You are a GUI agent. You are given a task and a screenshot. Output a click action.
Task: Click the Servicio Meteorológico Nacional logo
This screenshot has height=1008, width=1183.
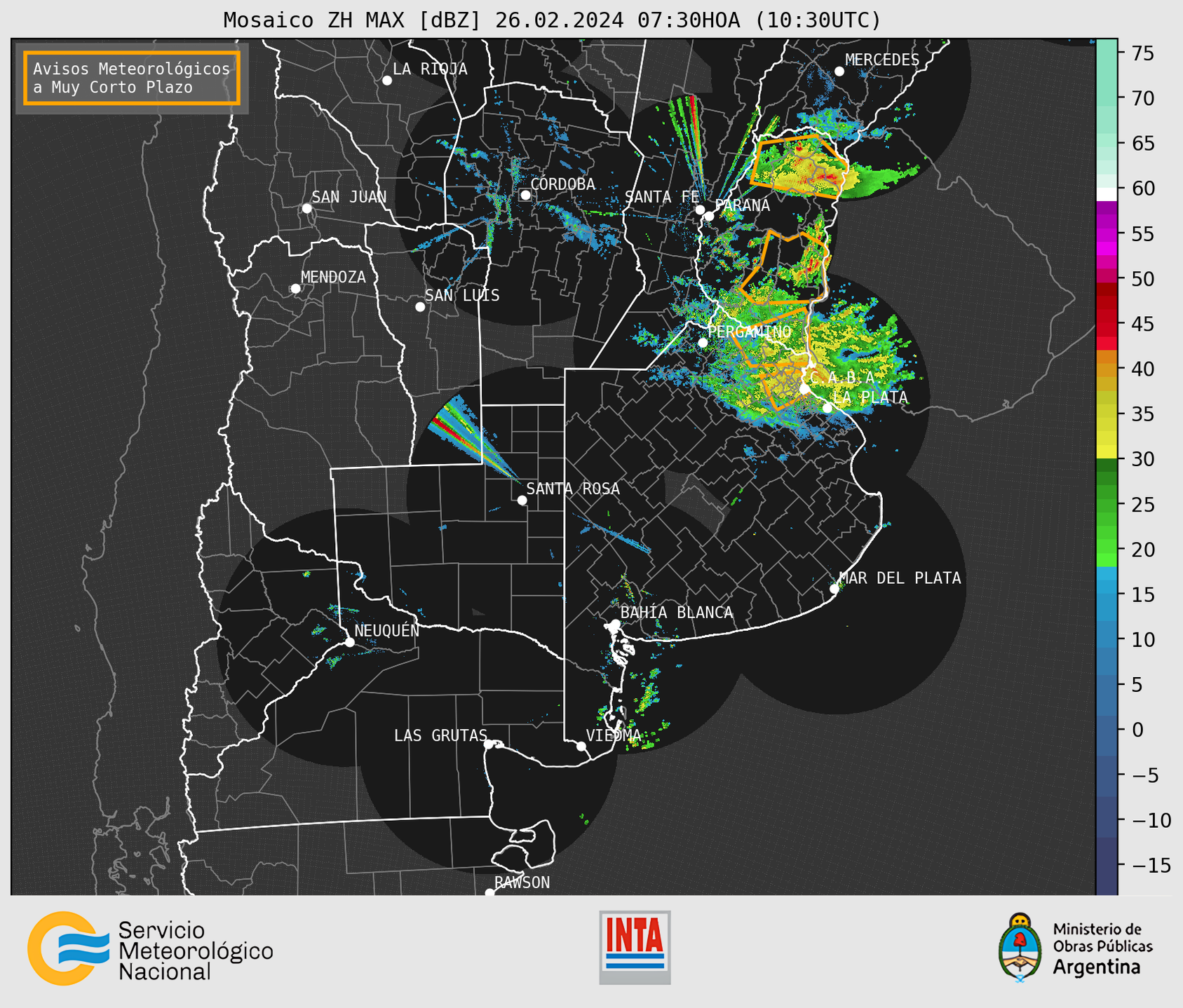tap(150, 948)
